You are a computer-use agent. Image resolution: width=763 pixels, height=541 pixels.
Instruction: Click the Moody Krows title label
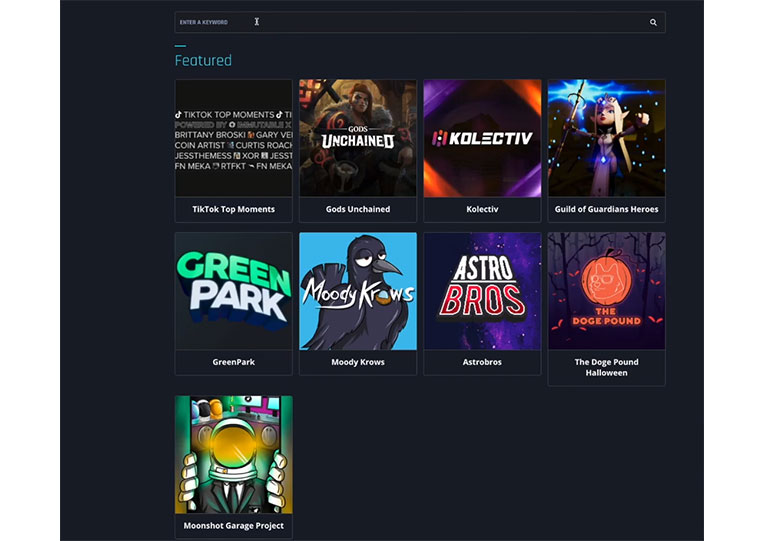tap(358, 362)
